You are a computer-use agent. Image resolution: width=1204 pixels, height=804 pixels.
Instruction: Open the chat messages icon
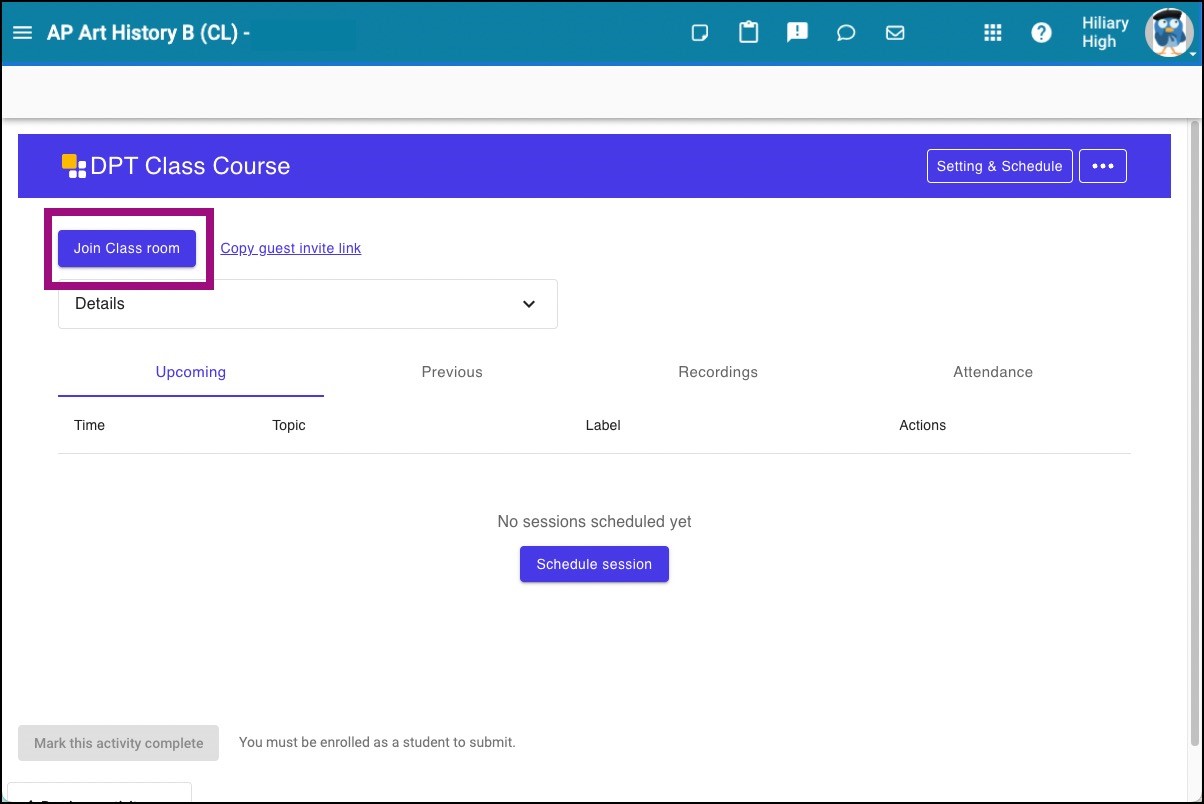pyautogui.click(x=846, y=32)
